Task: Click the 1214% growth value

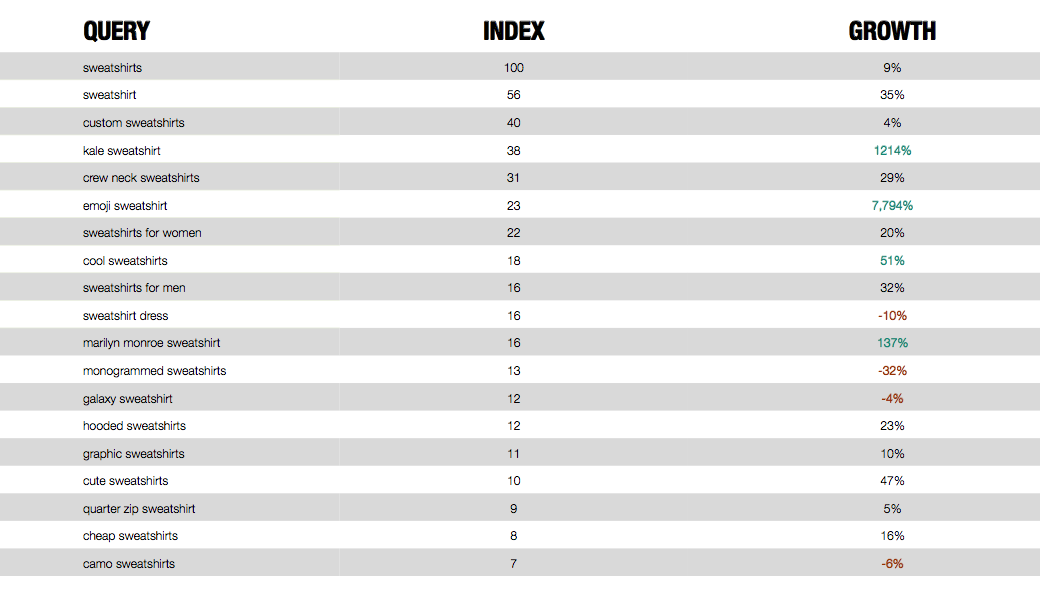Action: click(892, 150)
